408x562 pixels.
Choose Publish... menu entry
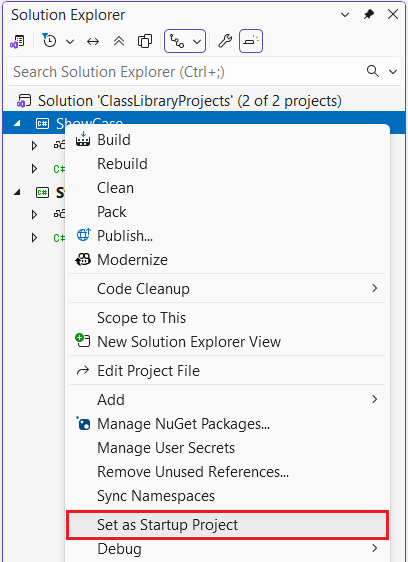pyautogui.click(x=228, y=236)
